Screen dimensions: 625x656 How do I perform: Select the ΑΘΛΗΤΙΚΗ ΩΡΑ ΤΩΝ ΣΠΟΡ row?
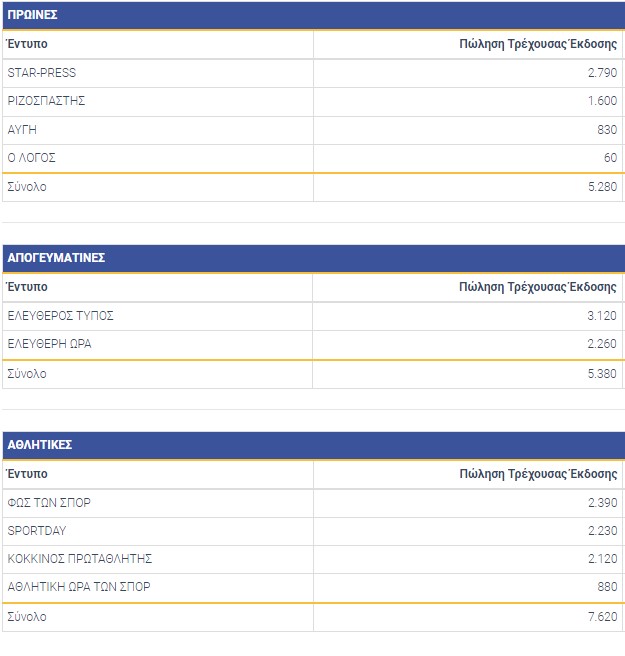pyautogui.click(x=79, y=587)
